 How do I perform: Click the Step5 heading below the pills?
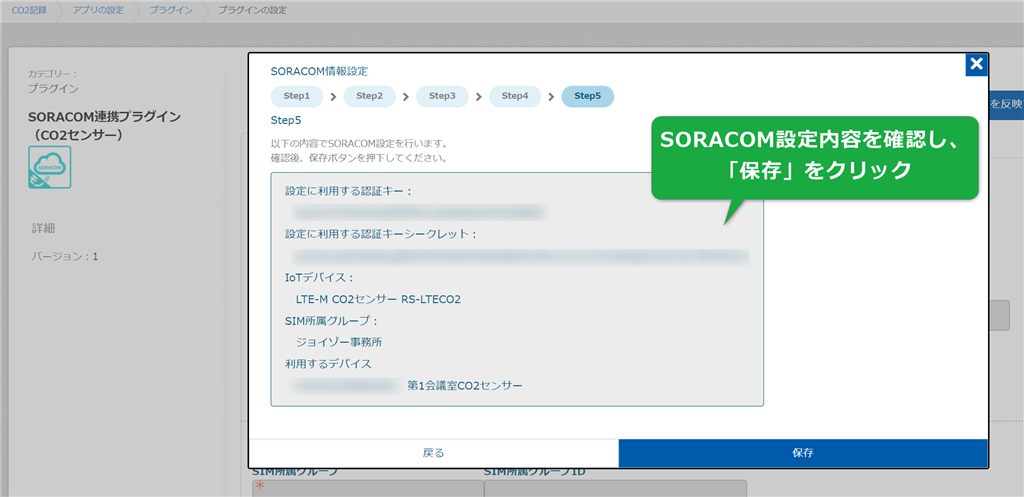(x=285, y=120)
